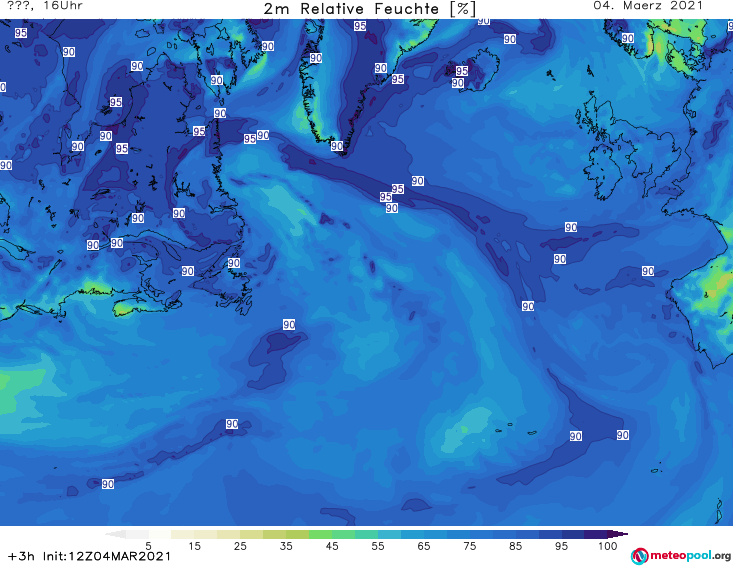Click the '5' value on the color scale
Screen dimensions: 733x566
tap(148, 546)
